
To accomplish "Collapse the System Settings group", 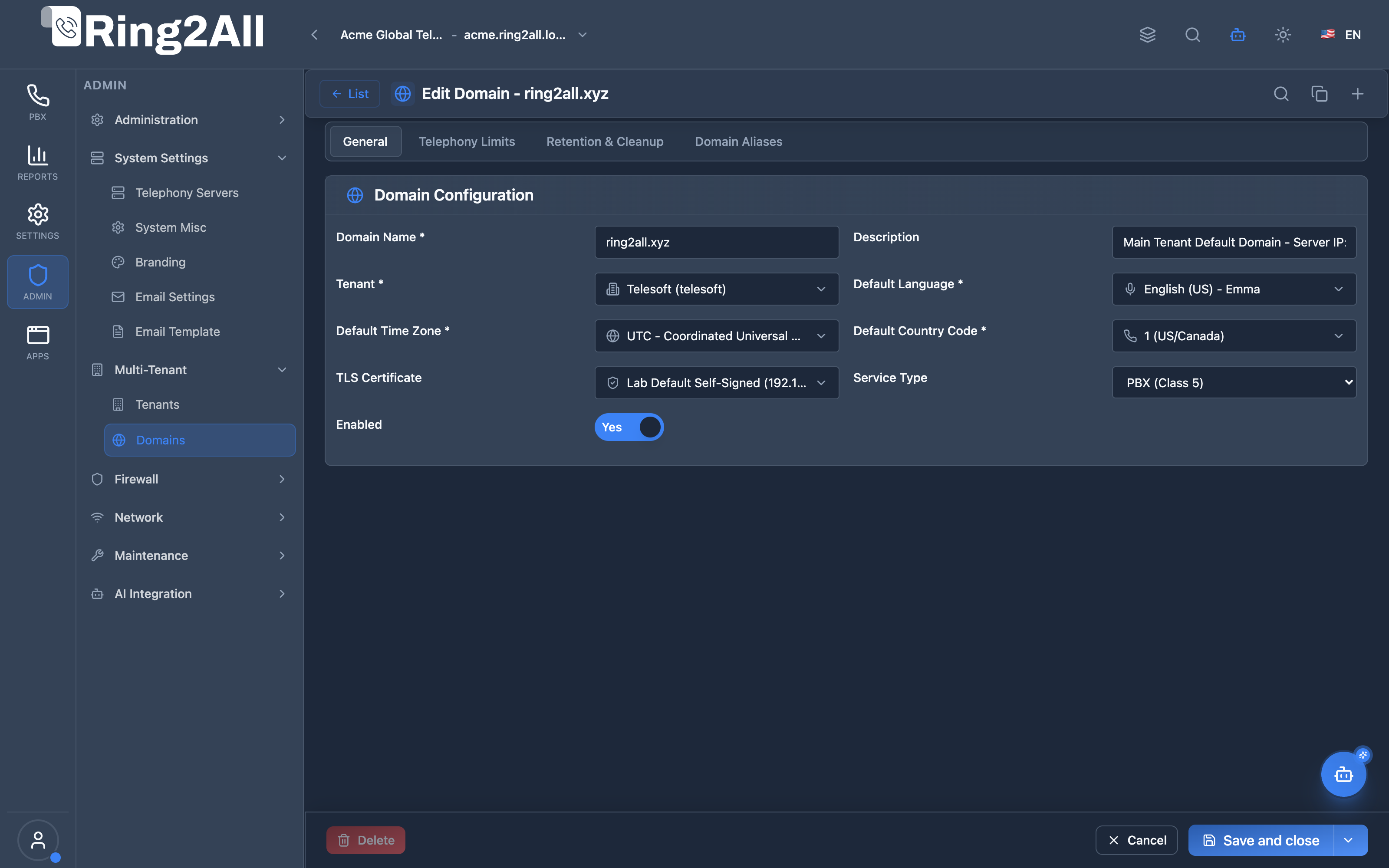I will (189, 158).
